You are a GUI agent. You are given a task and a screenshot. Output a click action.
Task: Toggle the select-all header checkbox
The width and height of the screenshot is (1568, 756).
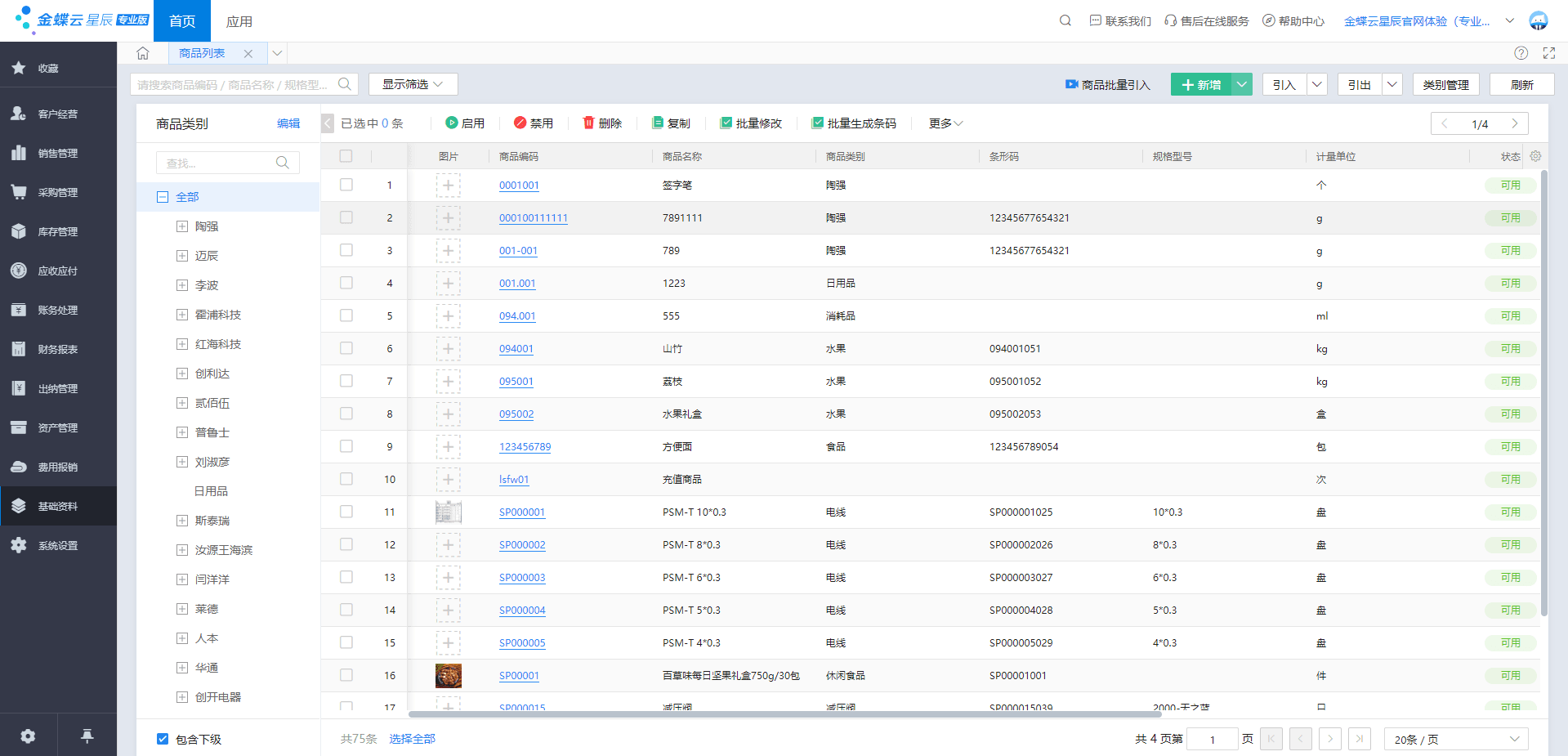pyautogui.click(x=346, y=156)
